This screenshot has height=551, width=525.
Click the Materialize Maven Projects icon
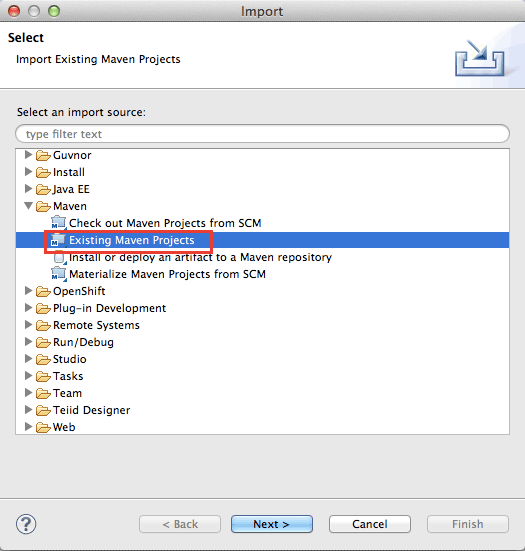pyautogui.click(x=59, y=274)
